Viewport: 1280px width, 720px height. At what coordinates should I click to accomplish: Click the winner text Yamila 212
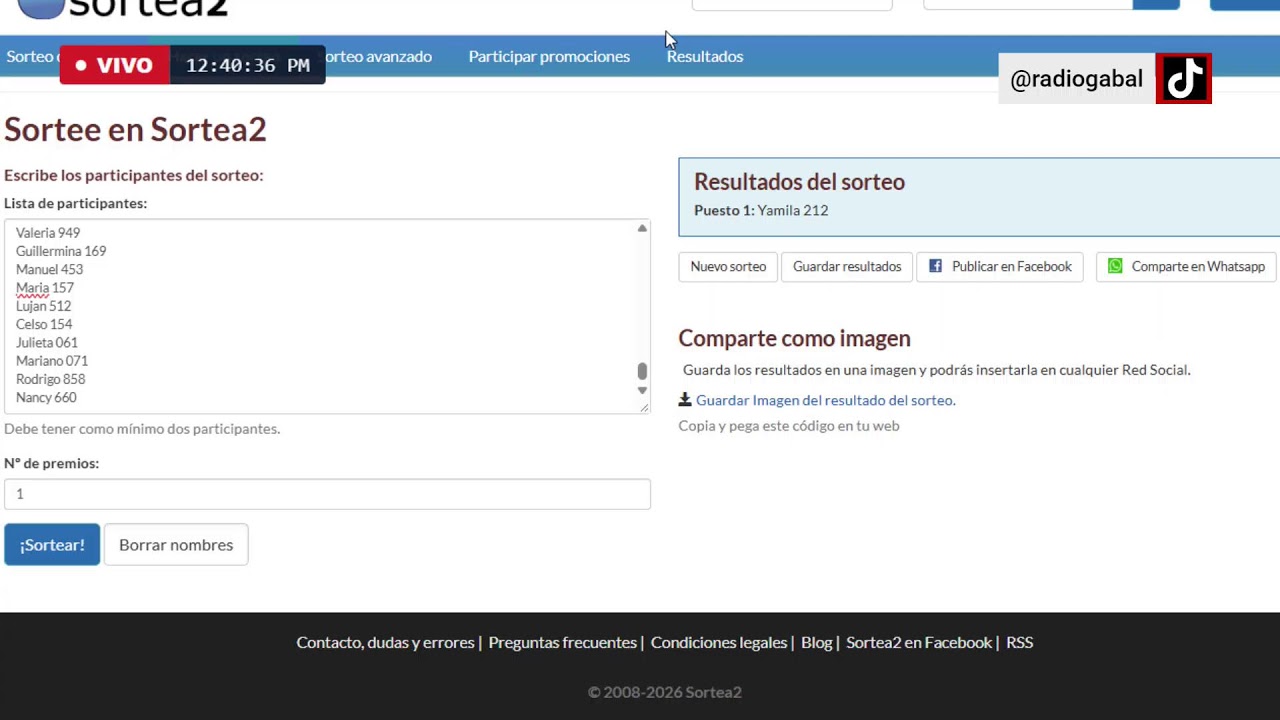pyautogui.click(x=793, y=210)
